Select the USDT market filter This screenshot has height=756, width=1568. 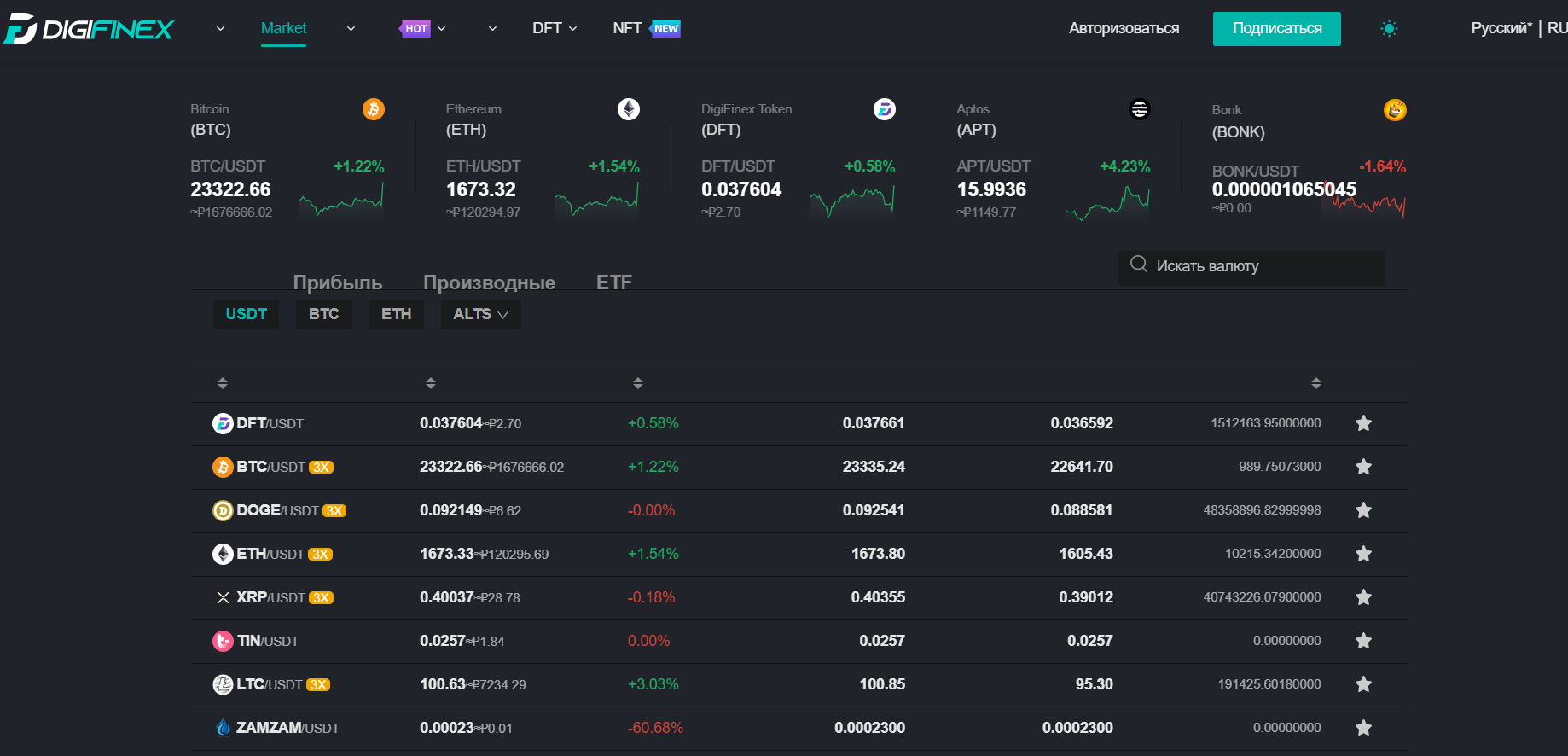pyautogui.click(x=247, y=314)
